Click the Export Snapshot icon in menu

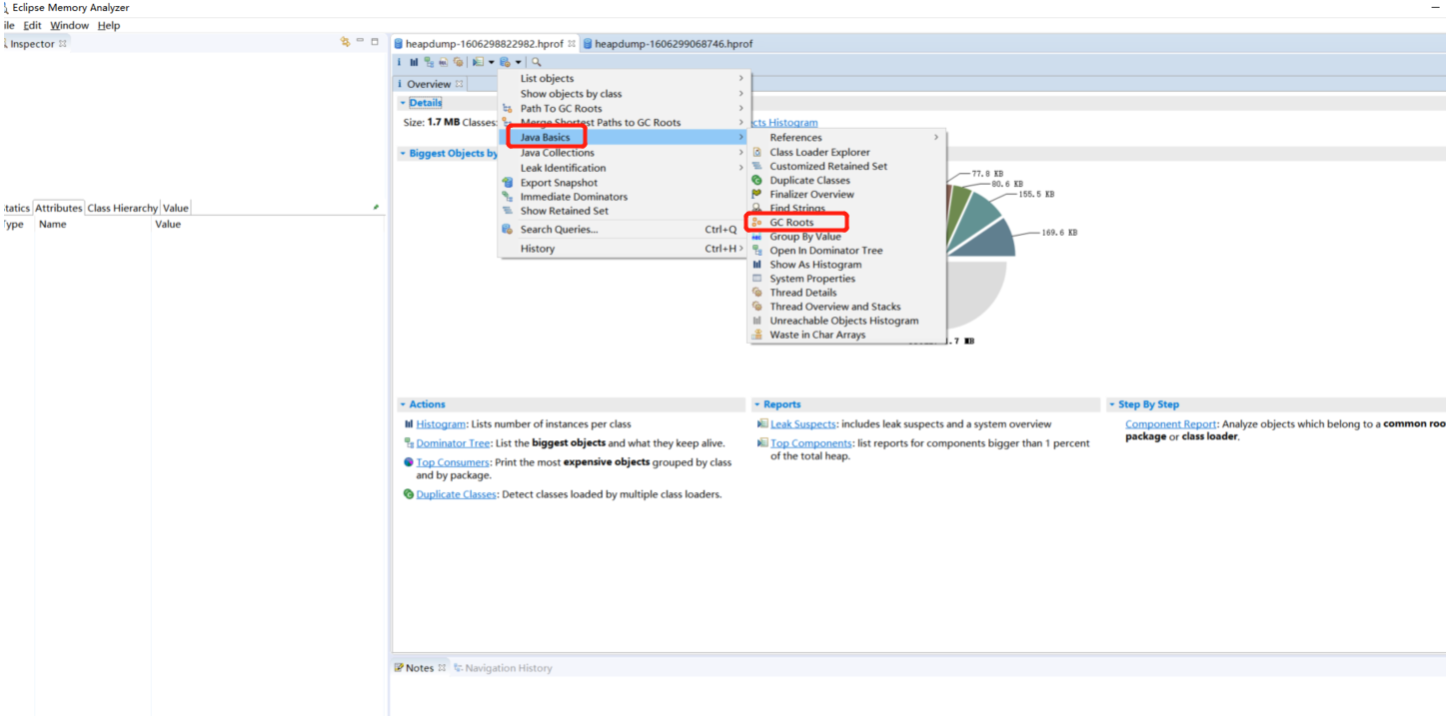coord(508,183)
